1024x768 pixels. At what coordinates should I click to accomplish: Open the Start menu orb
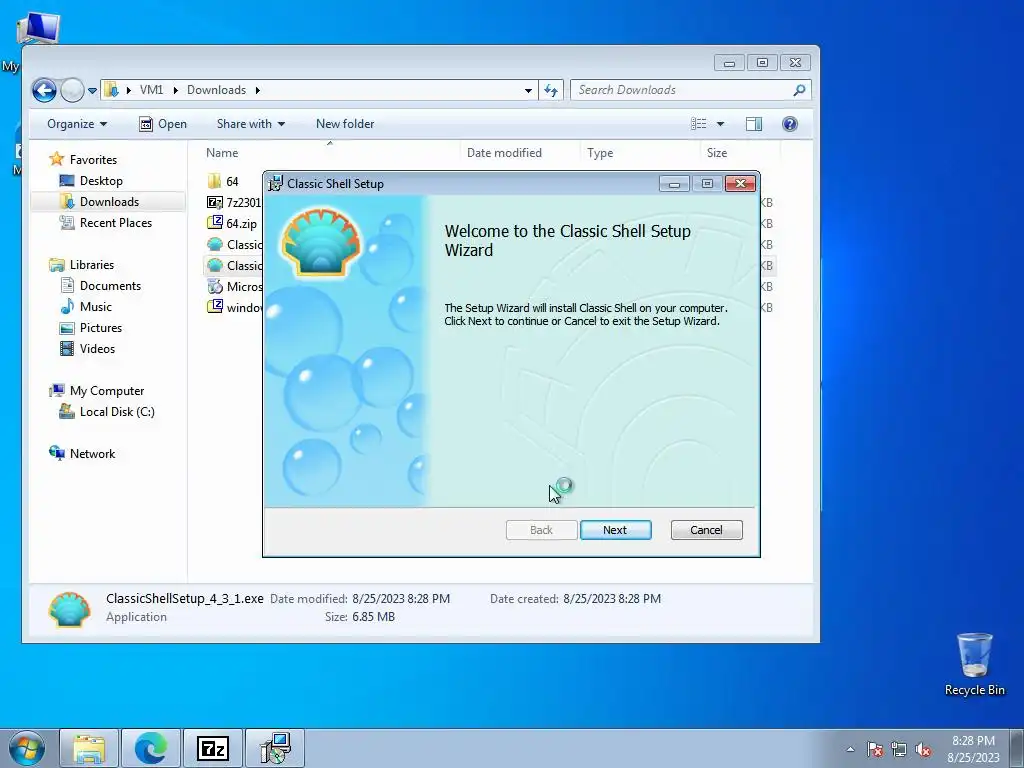[x=27, y=749]
